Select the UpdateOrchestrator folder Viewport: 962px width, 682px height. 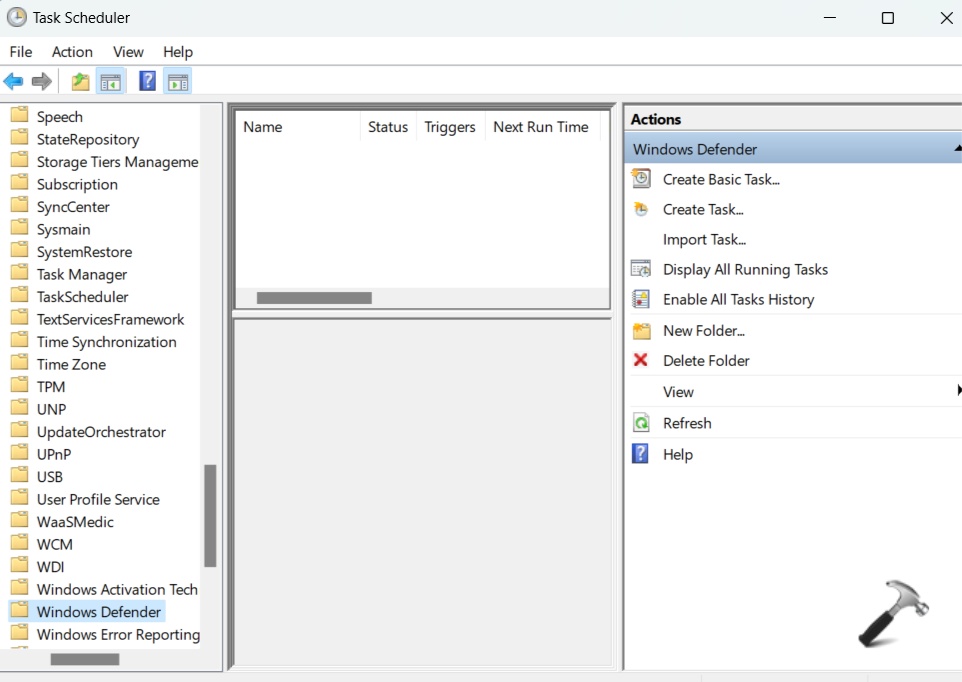click(101, 432)
